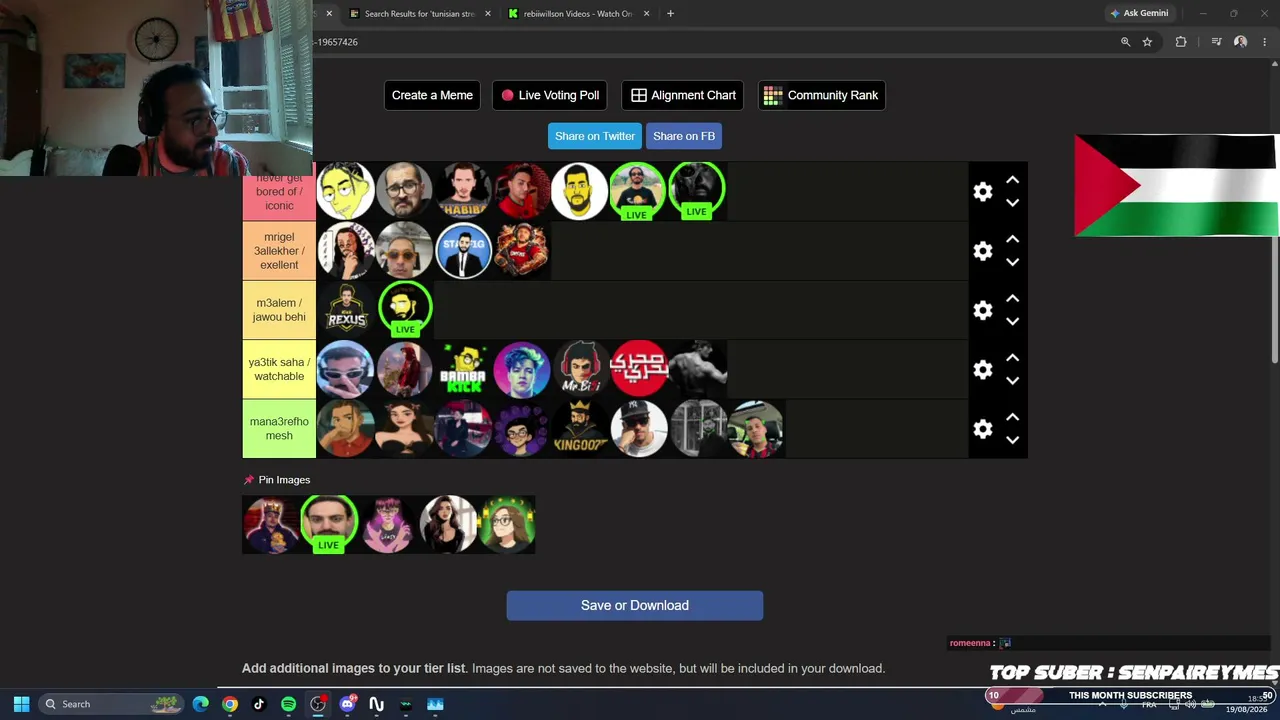Open settings gear for the mana3refhomesh tier row
The image size is (1280, 720).
(983, 429)
